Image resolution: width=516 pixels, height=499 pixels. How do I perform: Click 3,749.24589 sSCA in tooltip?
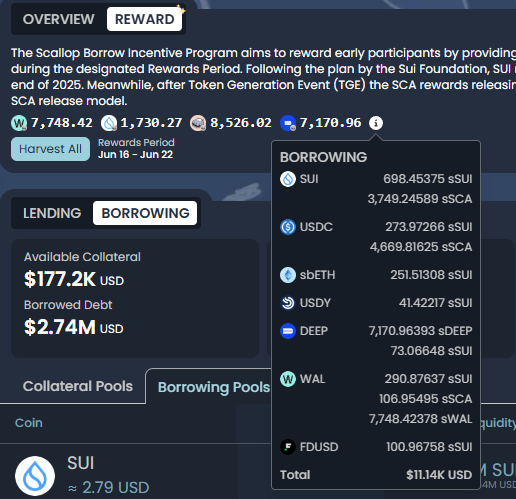pos(420,199)
